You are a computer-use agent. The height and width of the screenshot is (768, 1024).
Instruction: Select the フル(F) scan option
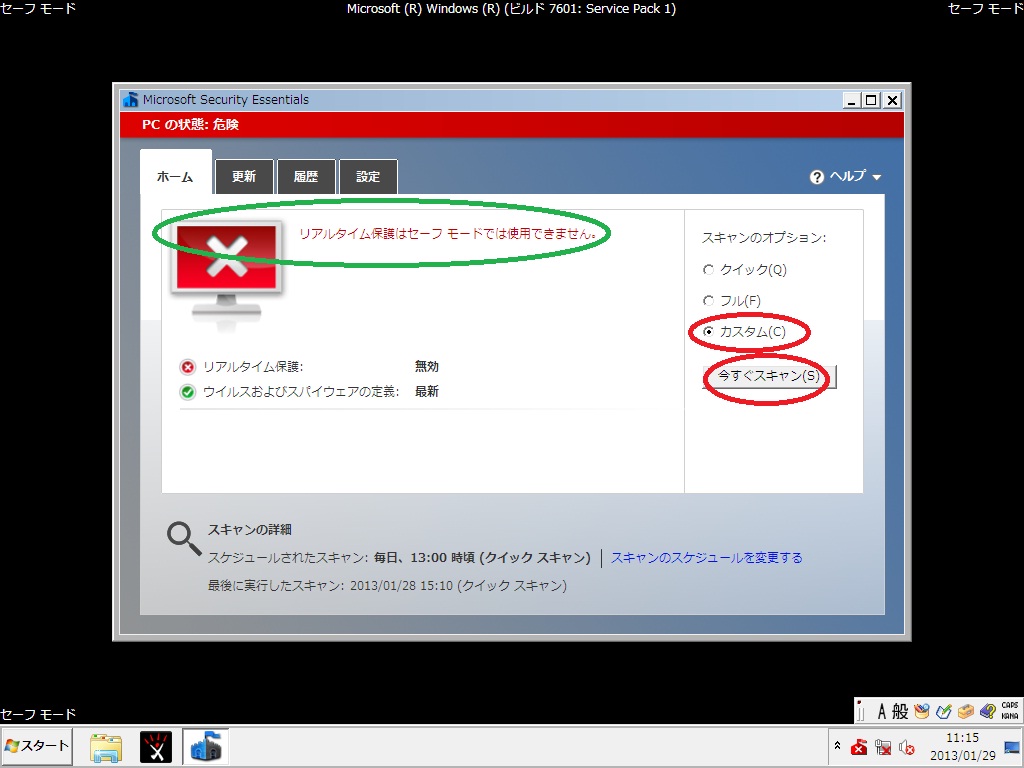pos(731,300)
